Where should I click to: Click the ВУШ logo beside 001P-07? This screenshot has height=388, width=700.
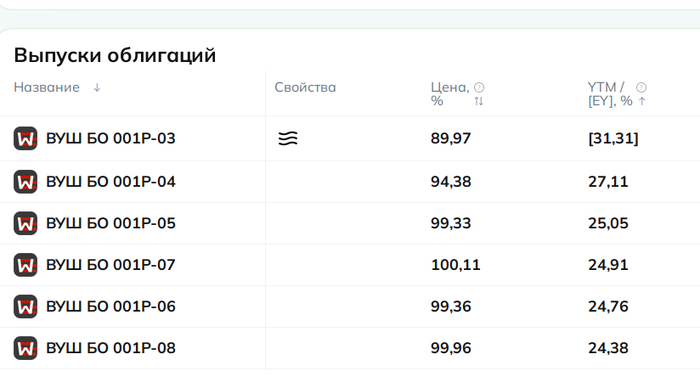click(x=25, y=265)
